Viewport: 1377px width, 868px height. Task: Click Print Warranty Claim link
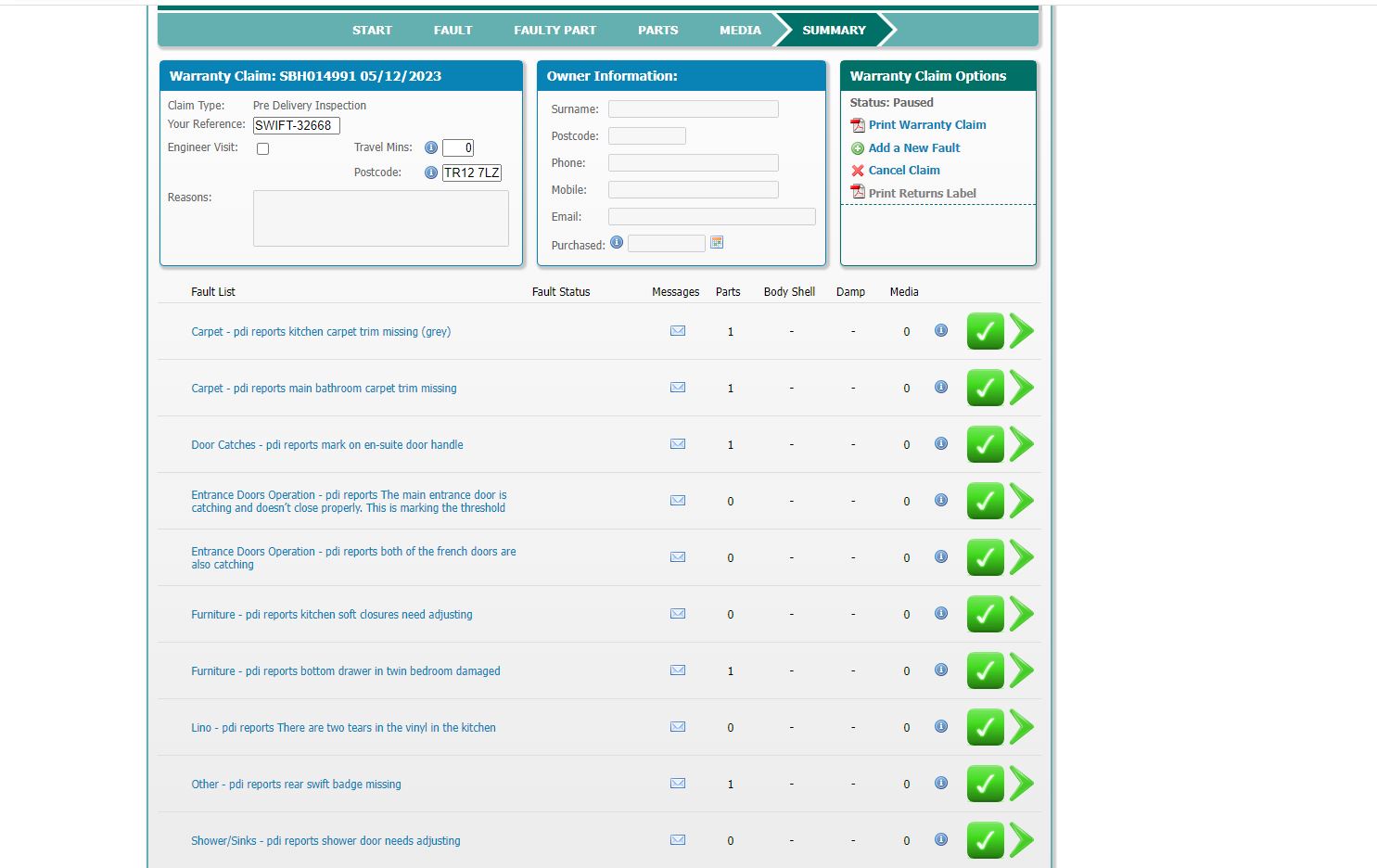(x=926, y=124)
